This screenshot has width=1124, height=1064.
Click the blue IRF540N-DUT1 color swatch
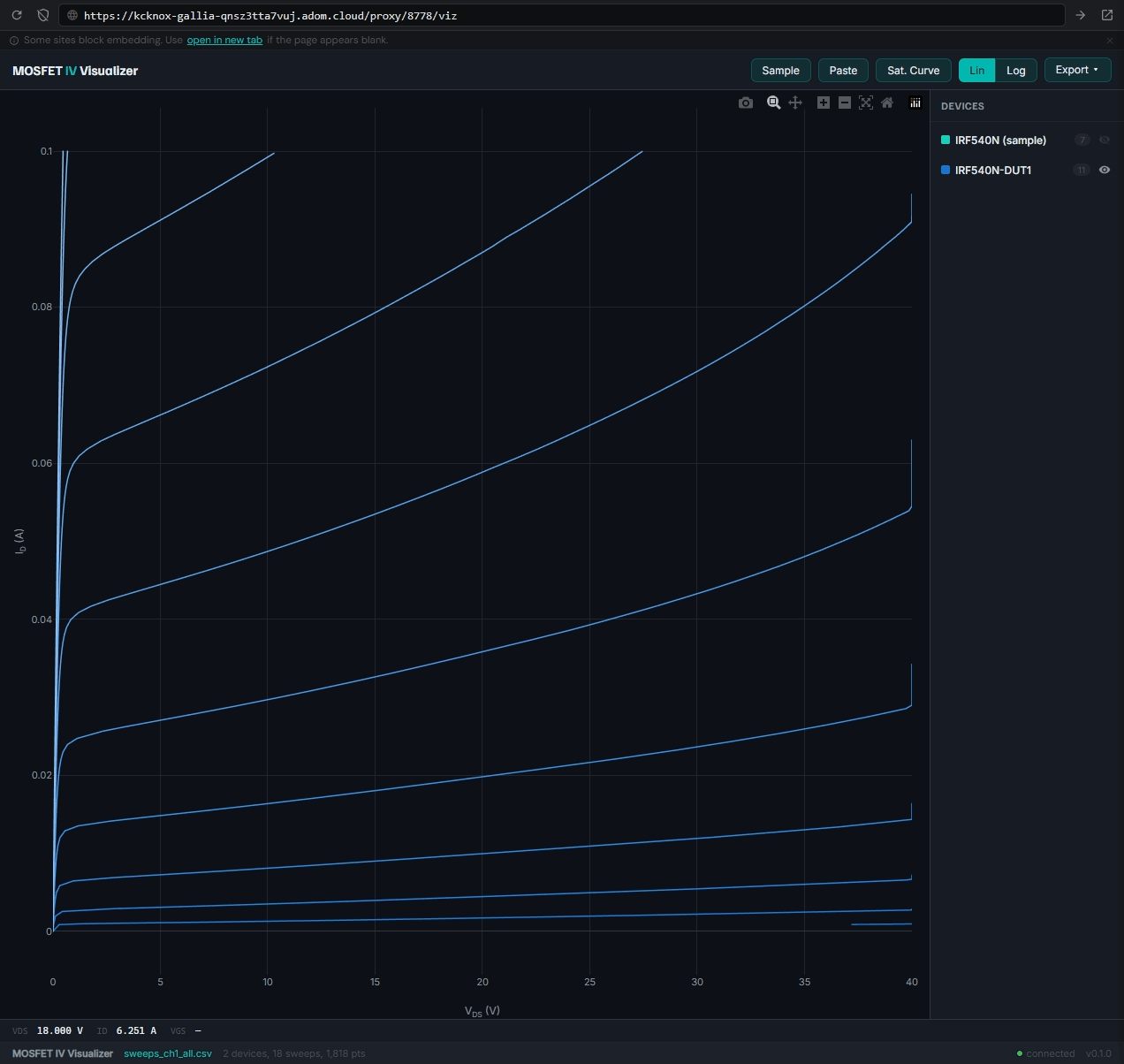click(x=946, y=170)
